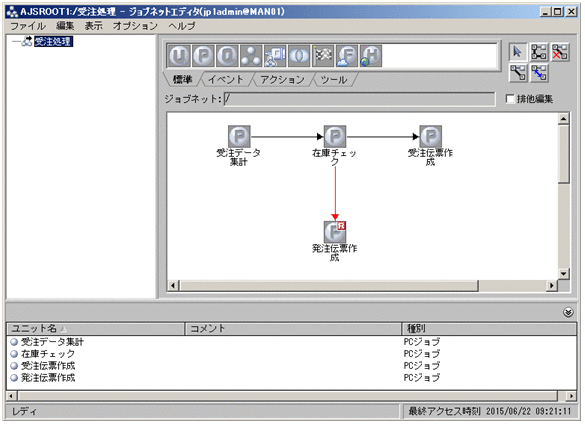Click map area horizontal scrollbar left arrow
This screenshot has width=585, height=425.
pos(173,286)
